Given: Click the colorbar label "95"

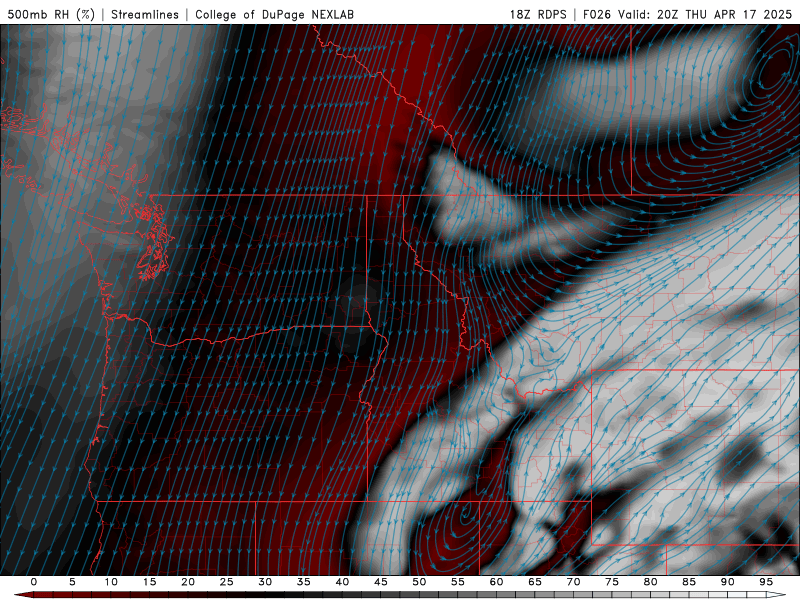Looking at the screenshot, I should [766, 582].
